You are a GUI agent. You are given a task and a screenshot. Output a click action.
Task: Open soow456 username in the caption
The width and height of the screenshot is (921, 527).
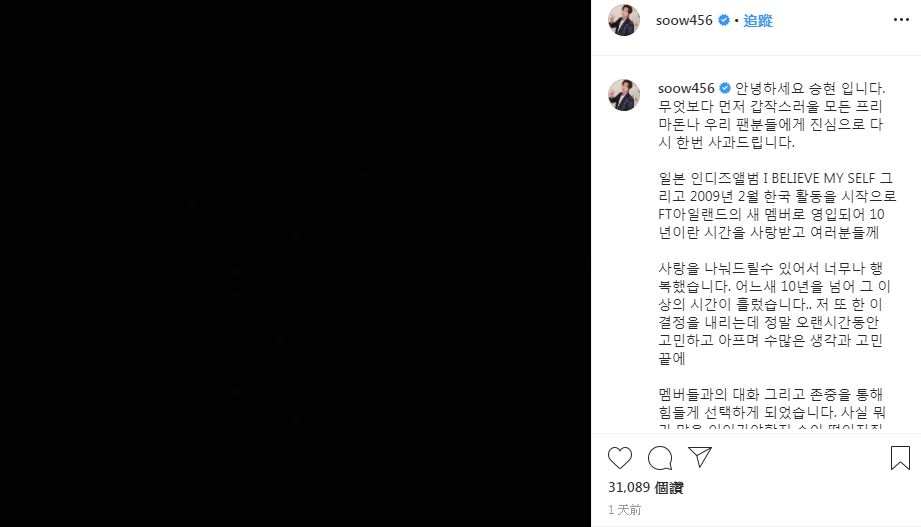coord(686,88)
